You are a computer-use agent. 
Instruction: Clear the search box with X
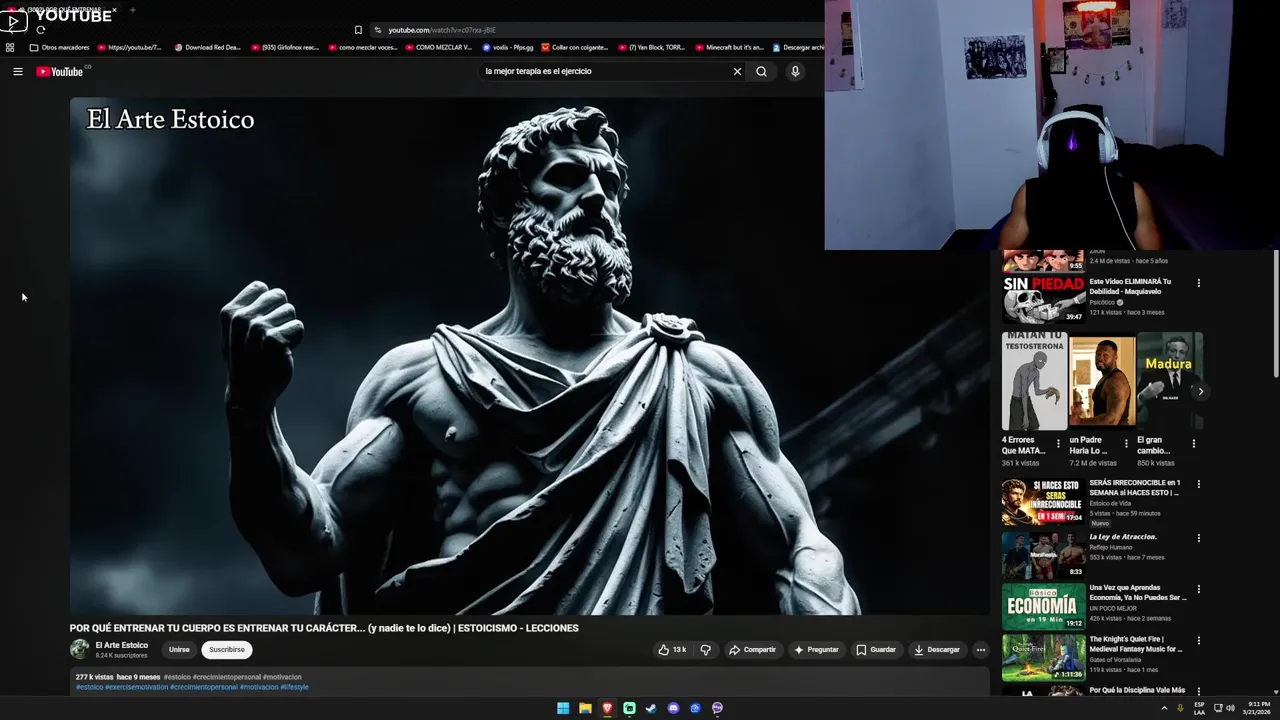(x=737, y=71)
